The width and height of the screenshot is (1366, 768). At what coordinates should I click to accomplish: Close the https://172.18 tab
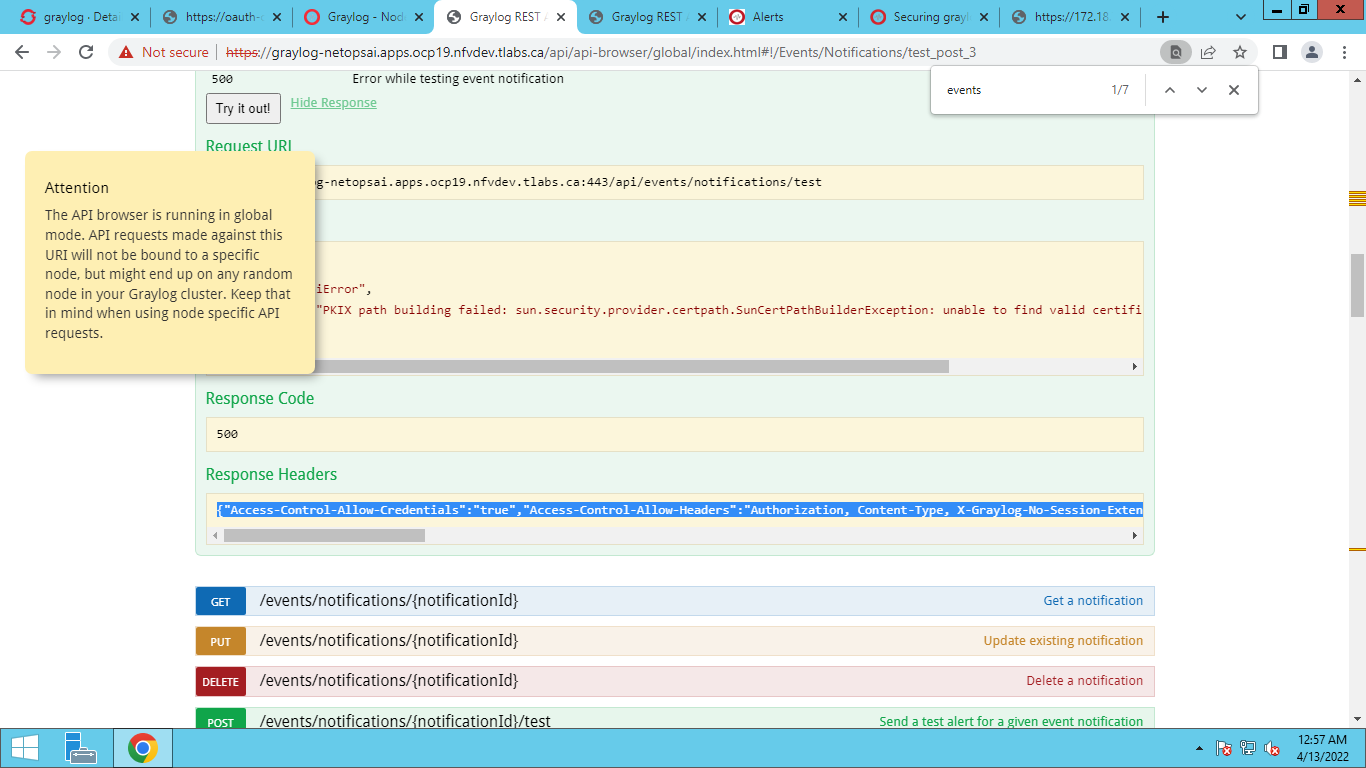pos(1127,17)
